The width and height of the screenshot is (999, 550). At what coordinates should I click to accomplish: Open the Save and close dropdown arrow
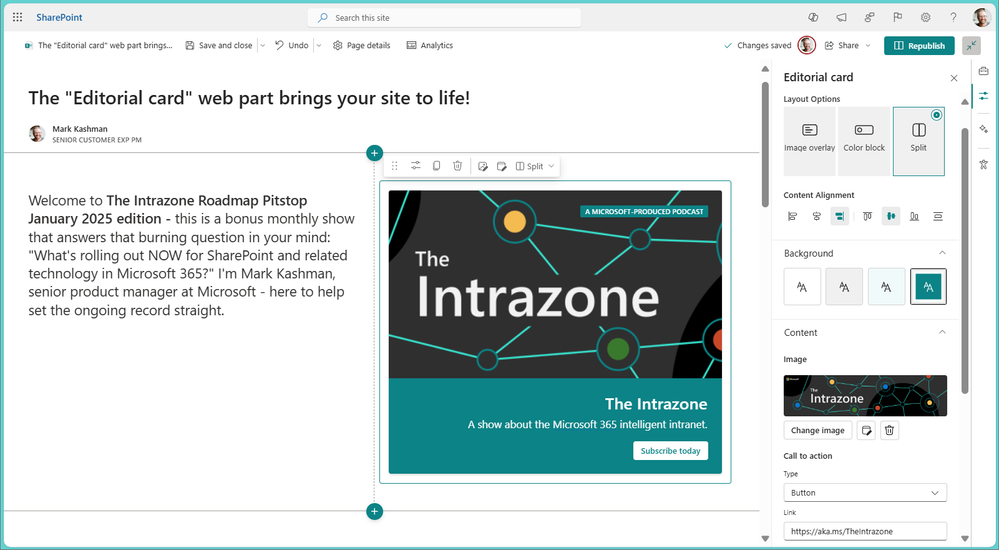(262, 45)
